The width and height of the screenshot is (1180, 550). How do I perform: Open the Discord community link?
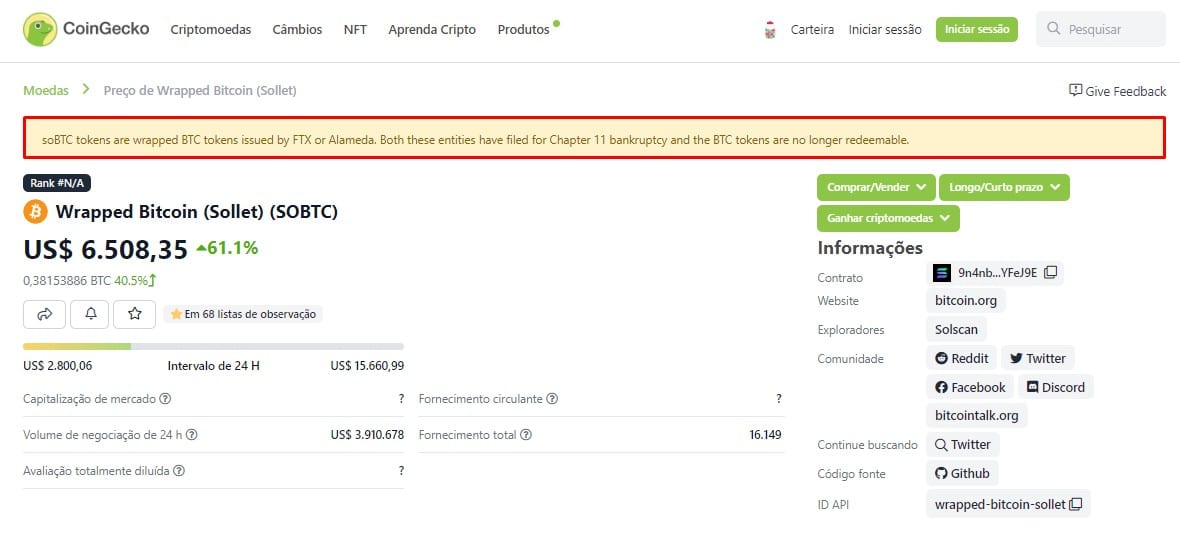(x=1056, y=387)
